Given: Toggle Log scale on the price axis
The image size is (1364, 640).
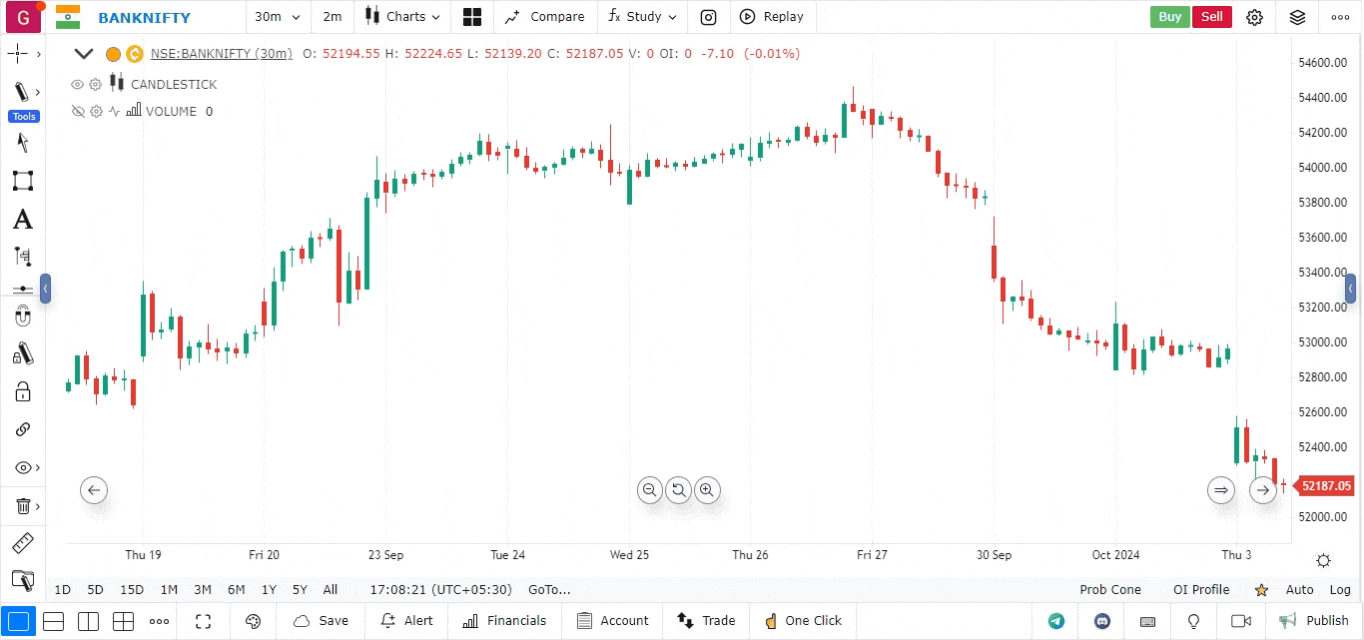Looking at the screenshot, I should click(x=1340, y=590).
